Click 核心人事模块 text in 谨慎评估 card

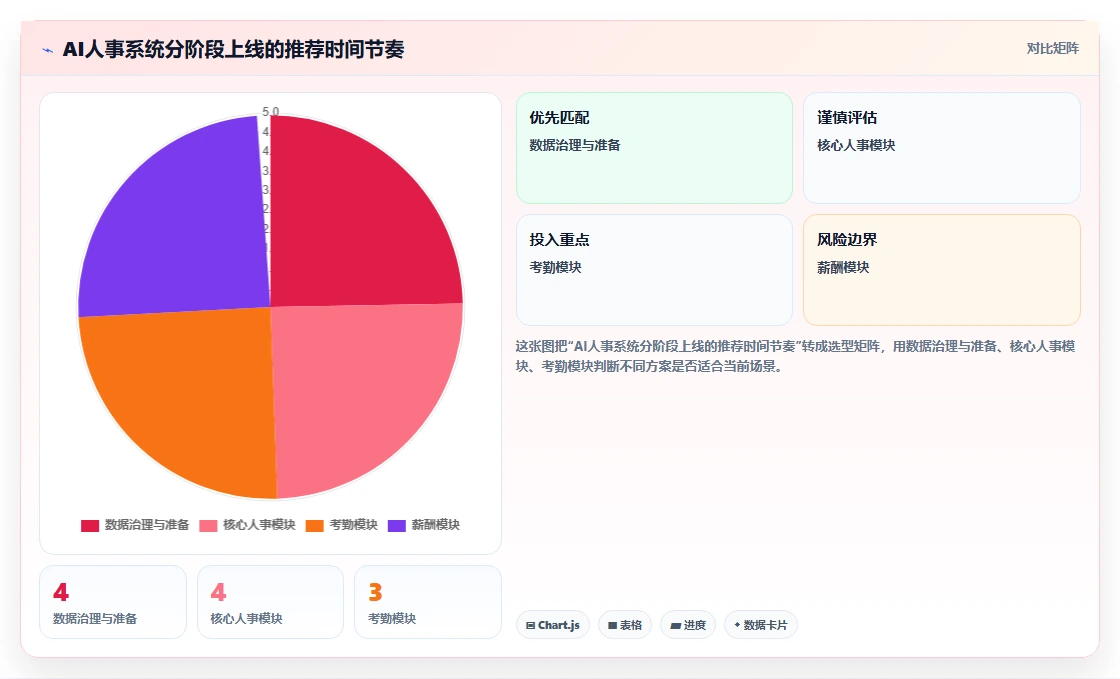(x=856, y=146)
